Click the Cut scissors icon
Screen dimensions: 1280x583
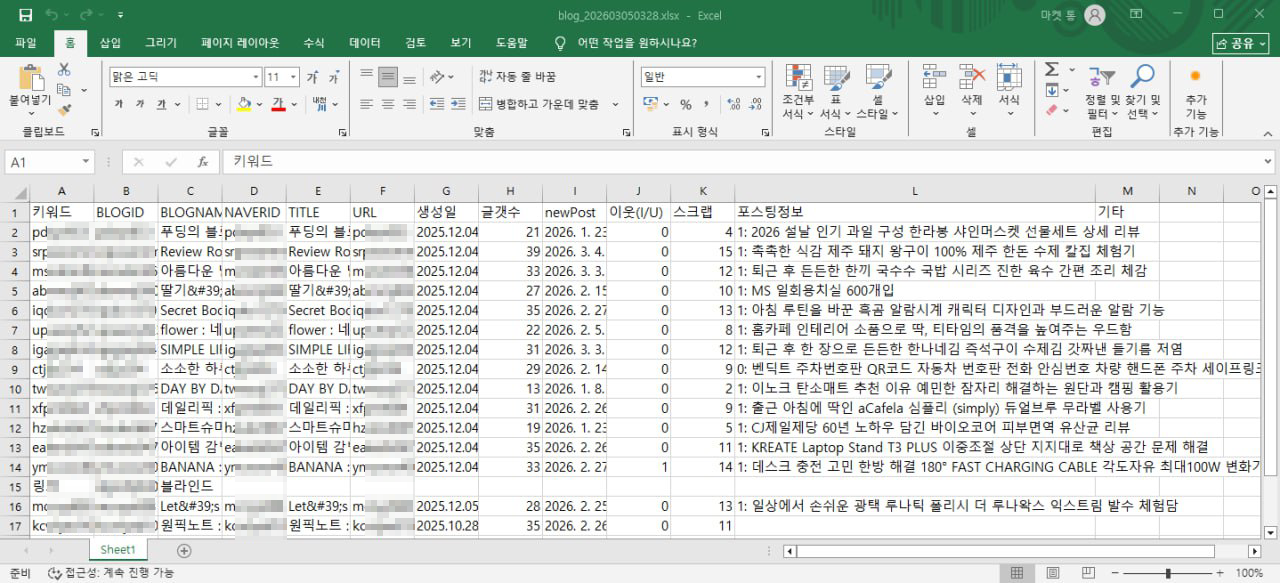pos(64,70)
